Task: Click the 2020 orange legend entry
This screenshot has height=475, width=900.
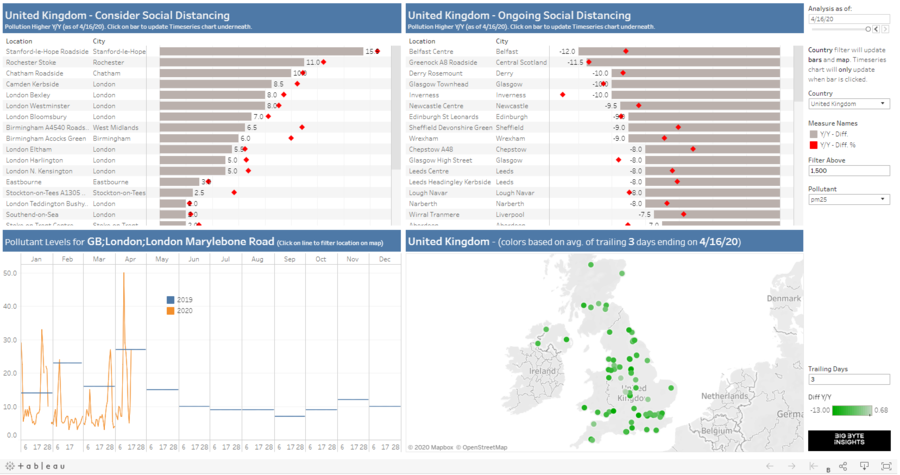Action: (169, 310)
